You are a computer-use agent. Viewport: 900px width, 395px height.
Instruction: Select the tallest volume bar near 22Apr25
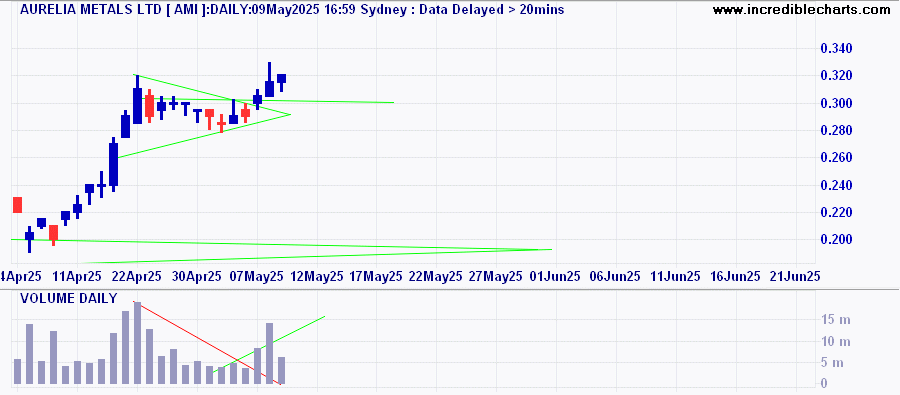pyautogui.click(x=137, y=343)
